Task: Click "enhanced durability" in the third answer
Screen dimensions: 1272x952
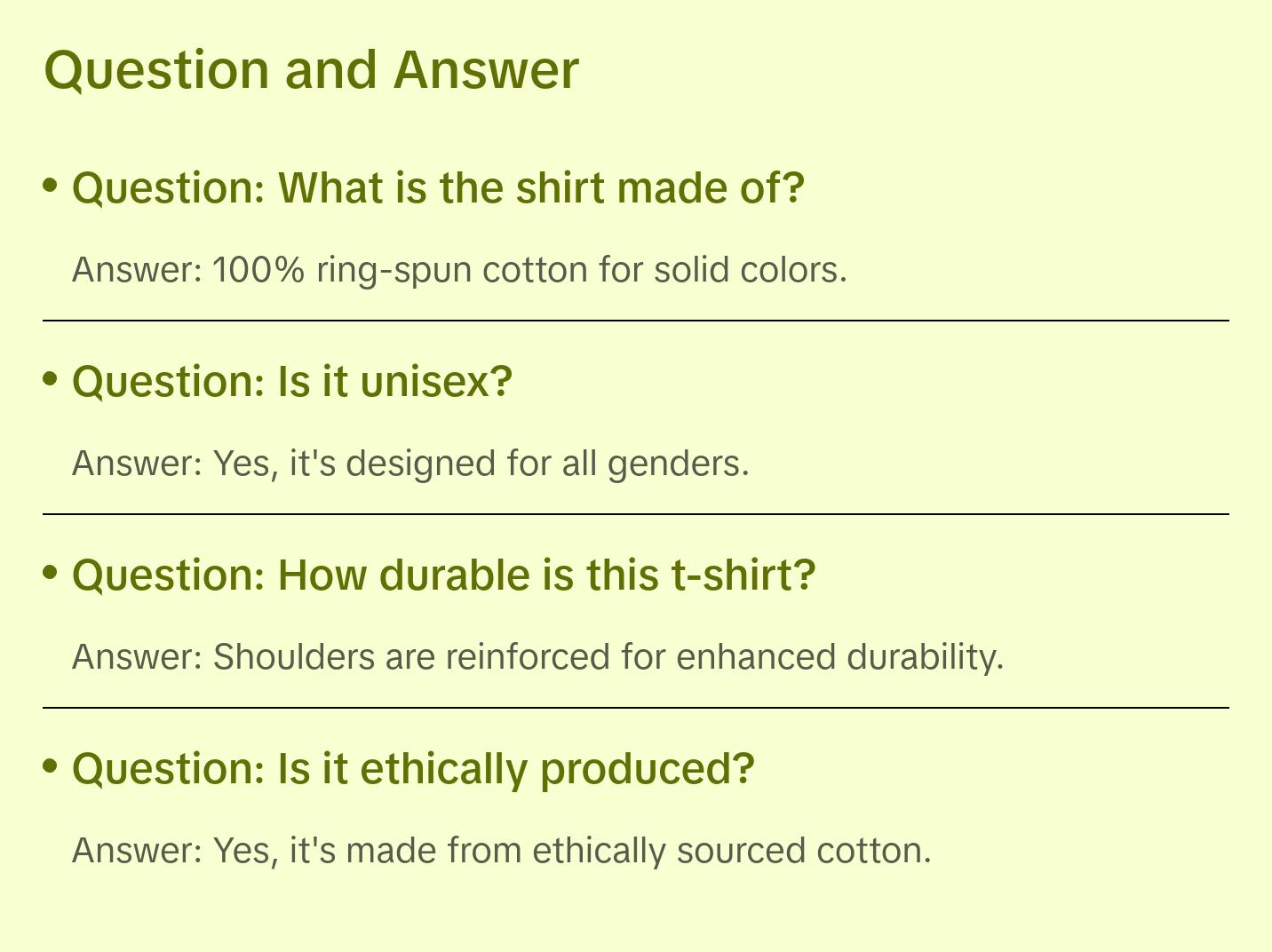Action: click(x=839, y=657)
